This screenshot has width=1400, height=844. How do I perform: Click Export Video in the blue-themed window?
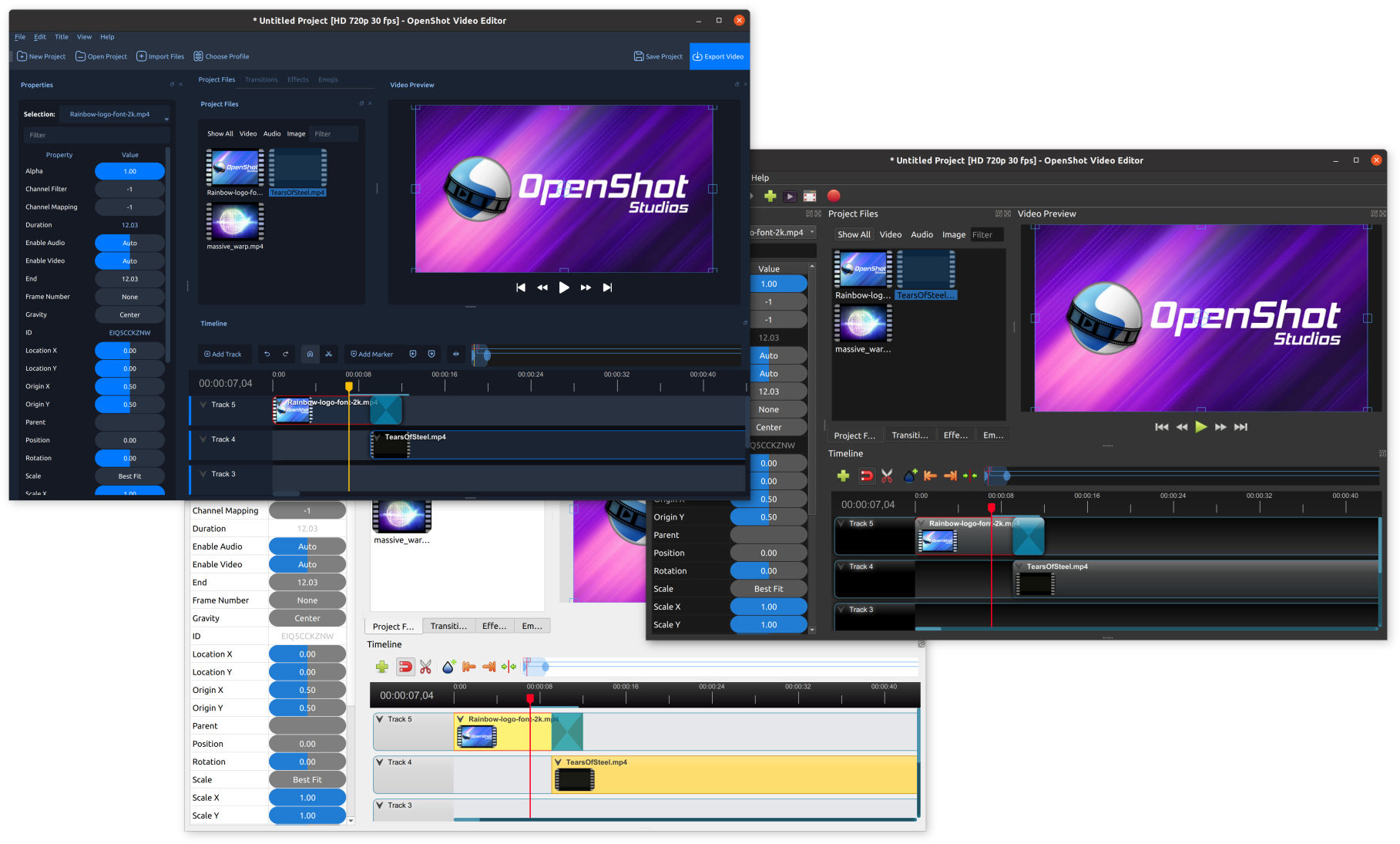718,56
